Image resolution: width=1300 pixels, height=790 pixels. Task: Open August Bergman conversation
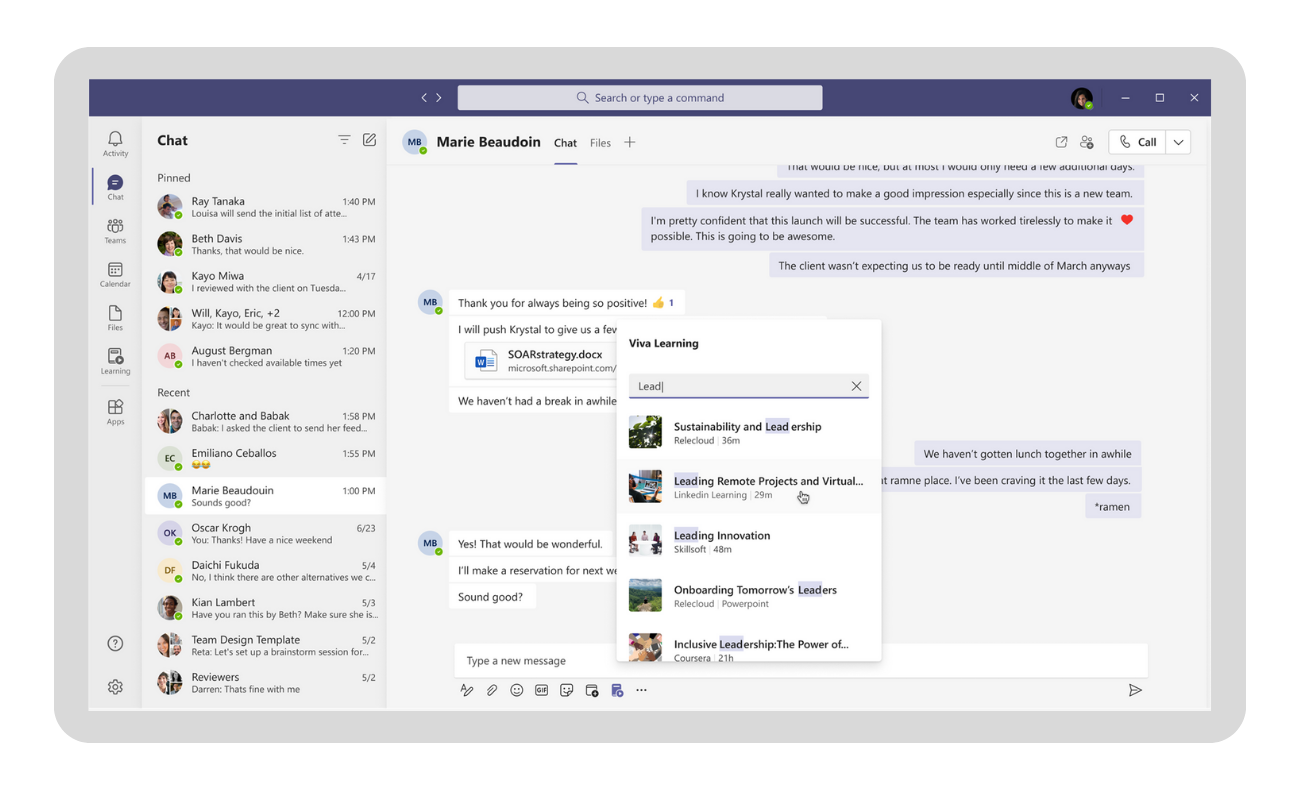[265, 356]
